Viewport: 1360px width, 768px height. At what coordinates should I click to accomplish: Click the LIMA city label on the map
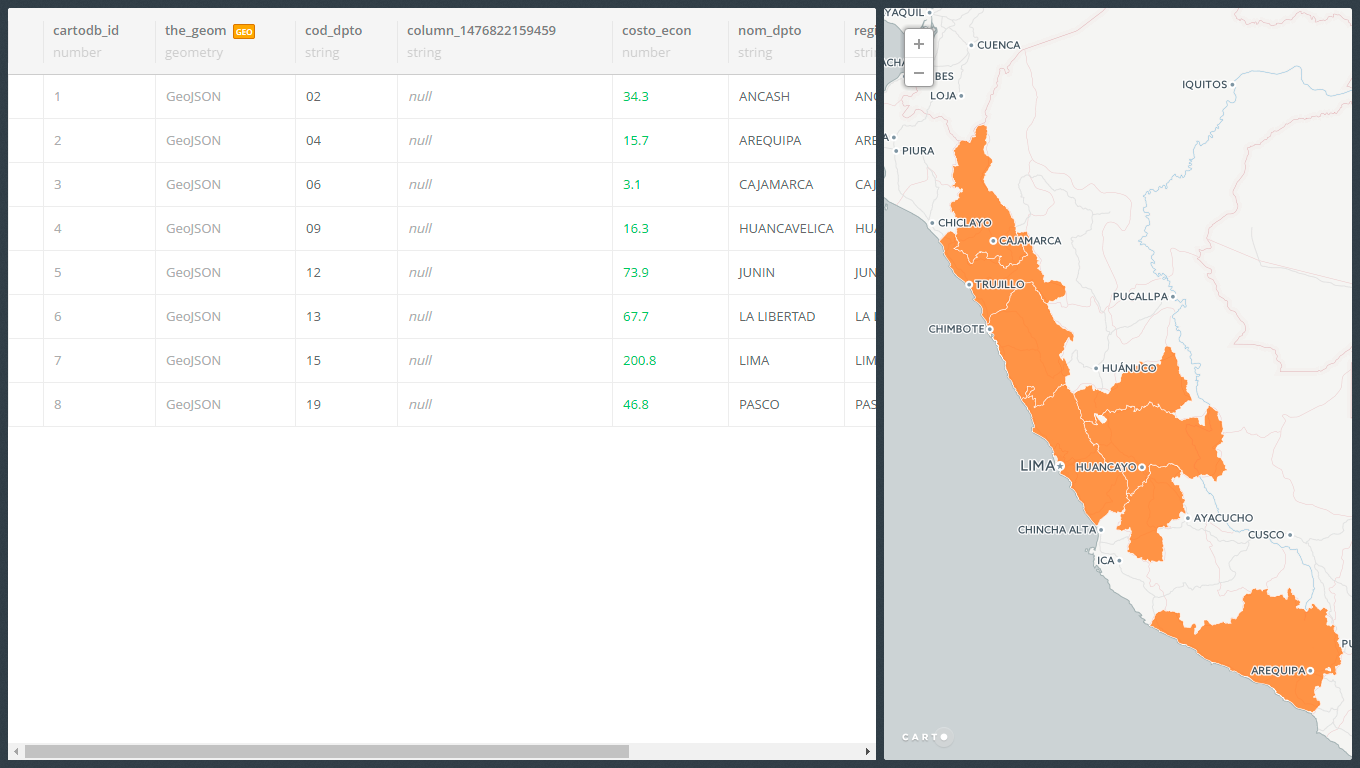pyautogui.click(x=1037, y=466)
